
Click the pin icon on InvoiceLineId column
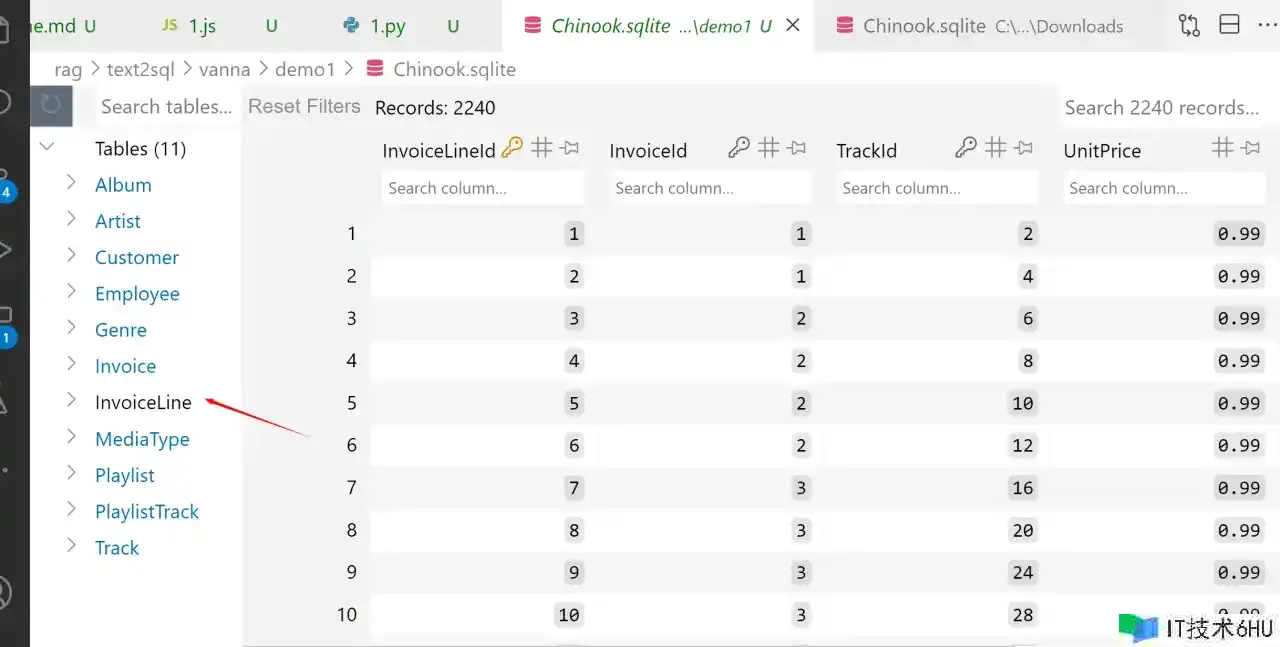[x=570, y=149]
